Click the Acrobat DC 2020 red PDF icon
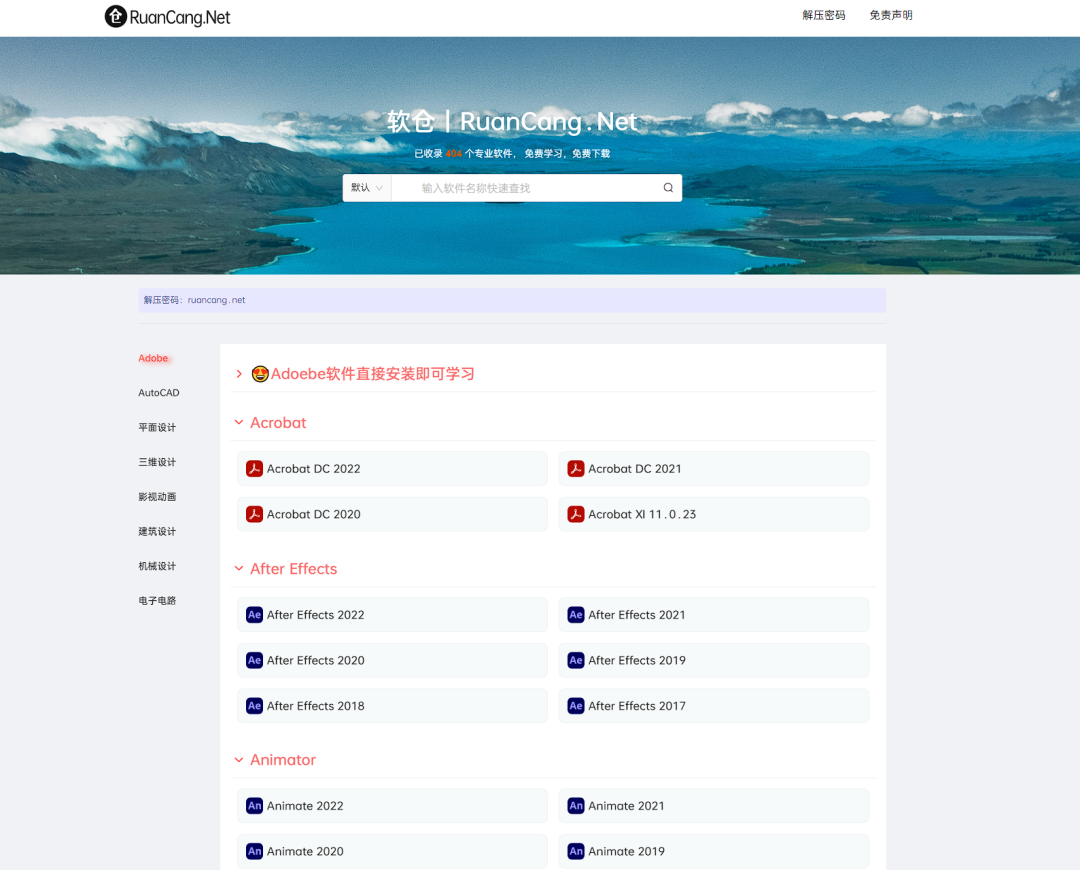This screenshot has width=1080, height=870. point(254,514)
